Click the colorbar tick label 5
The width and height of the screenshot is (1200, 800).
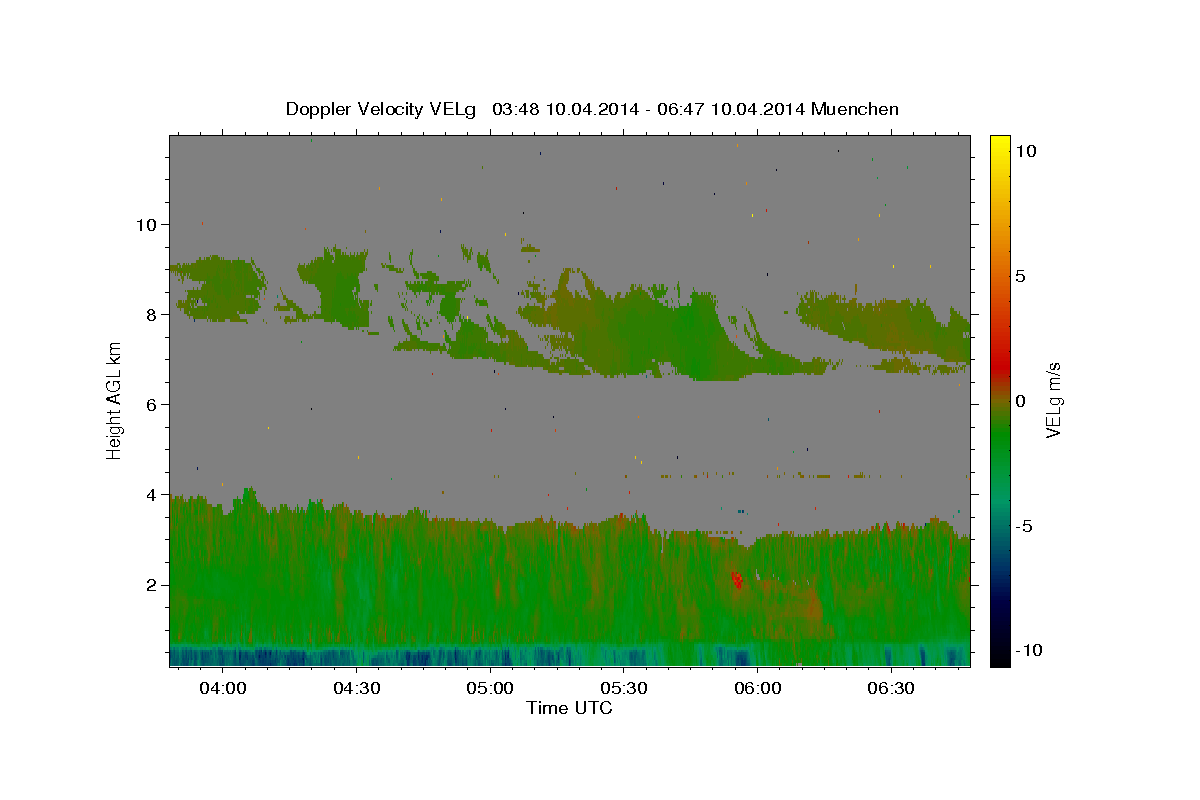pos(1021,276)
